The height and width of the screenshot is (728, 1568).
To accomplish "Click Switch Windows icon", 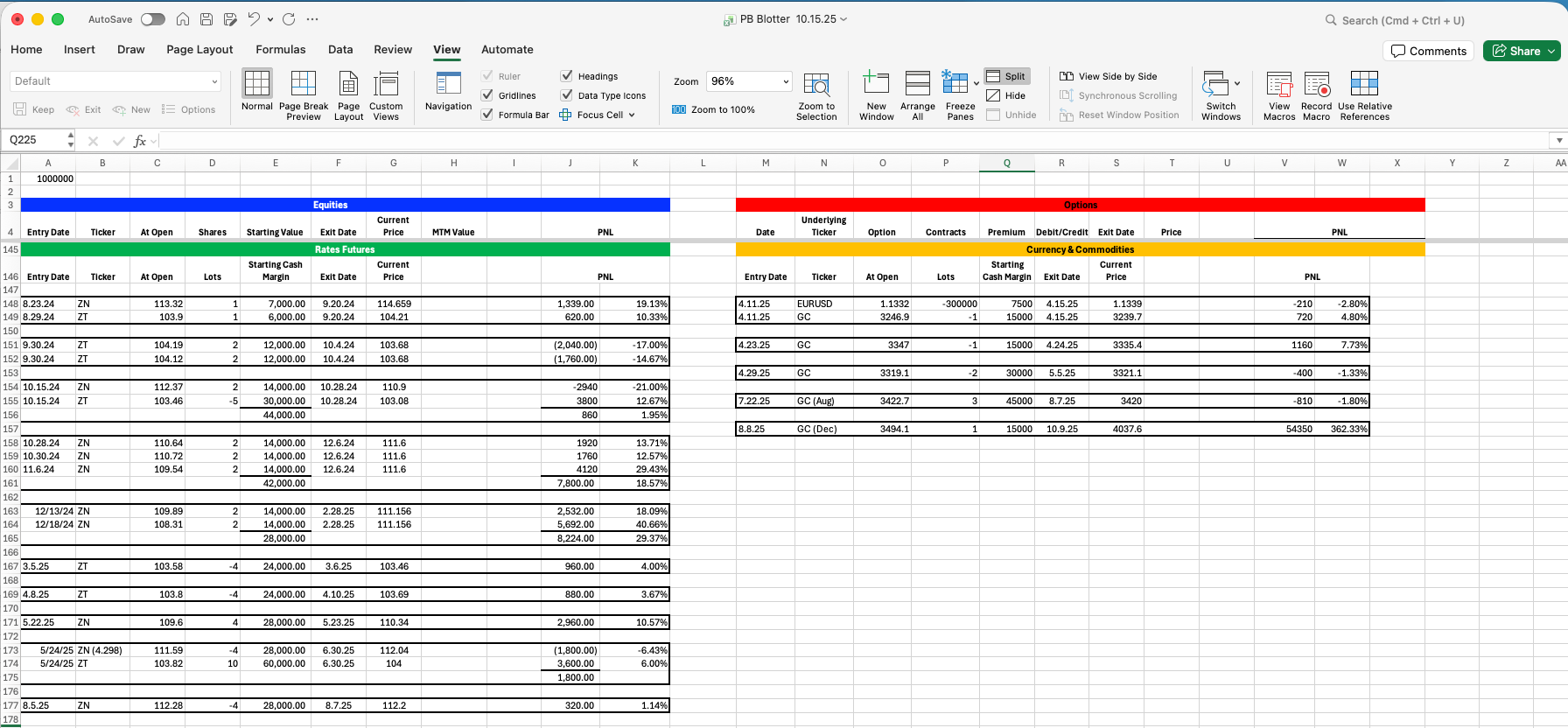I will (1215, 84).
